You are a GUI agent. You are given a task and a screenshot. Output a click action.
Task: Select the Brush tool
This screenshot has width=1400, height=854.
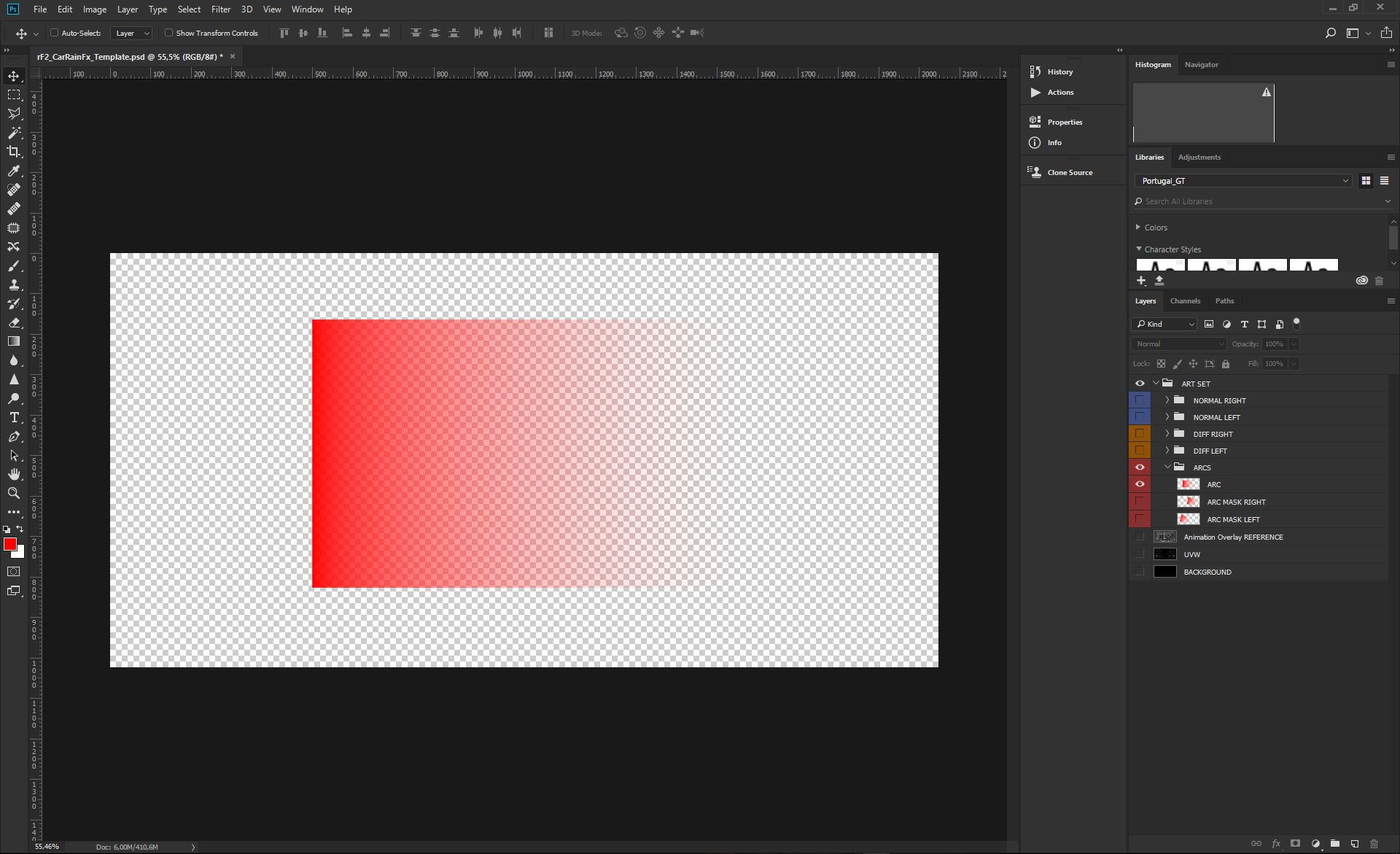[14, 265]
